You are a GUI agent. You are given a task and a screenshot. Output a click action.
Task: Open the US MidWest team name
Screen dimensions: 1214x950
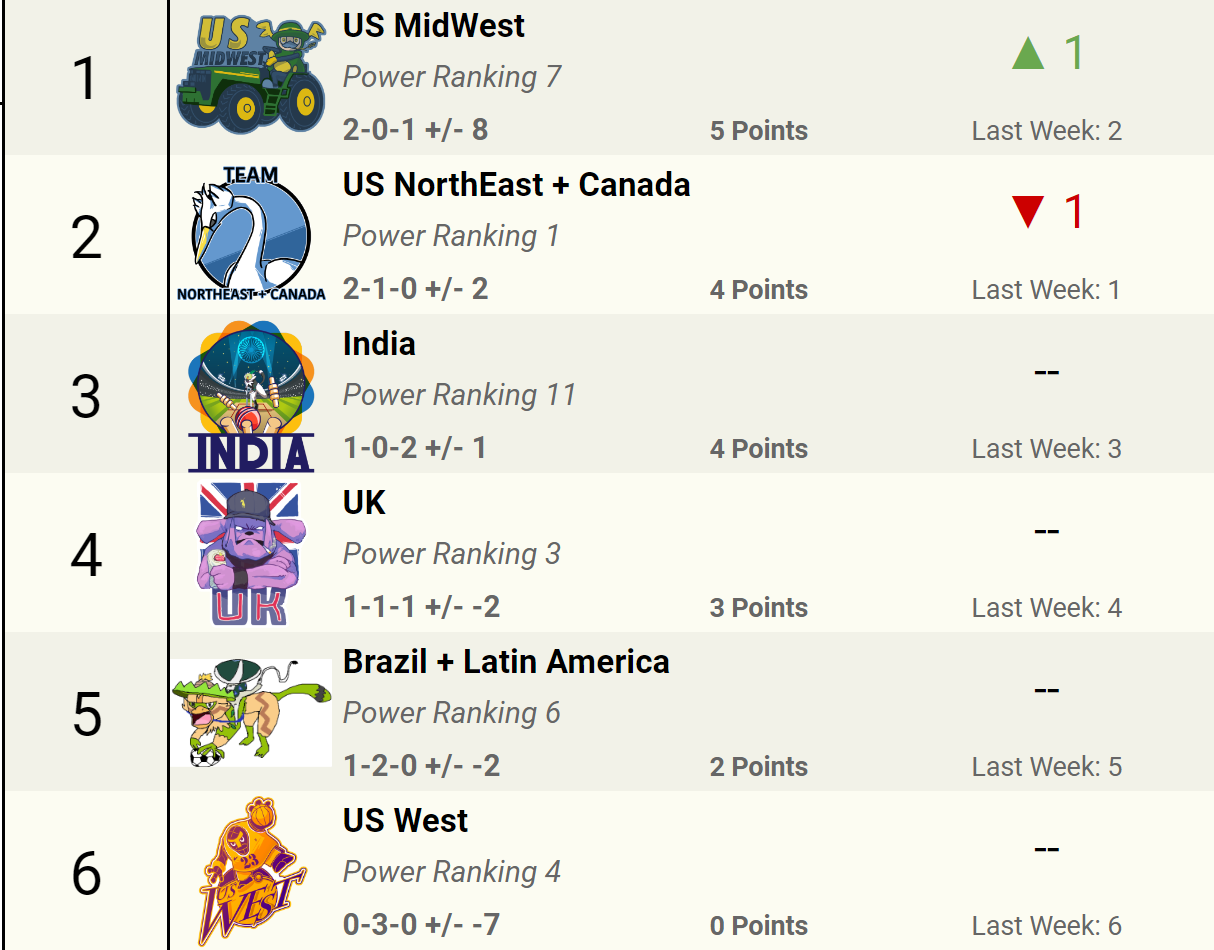(434, 26)
